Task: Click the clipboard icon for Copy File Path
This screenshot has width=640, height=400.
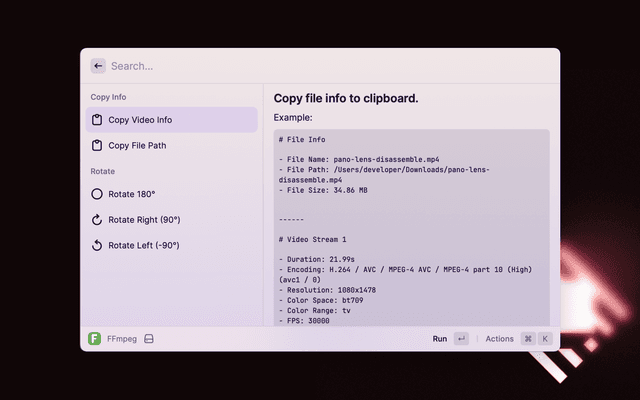Action: click(x=96, y=145)
